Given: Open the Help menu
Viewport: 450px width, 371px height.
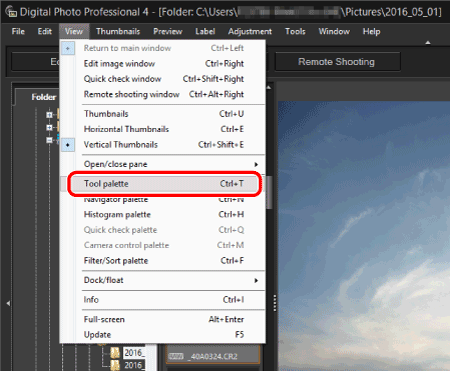Looking at the screenshot, I should point(372,32).
